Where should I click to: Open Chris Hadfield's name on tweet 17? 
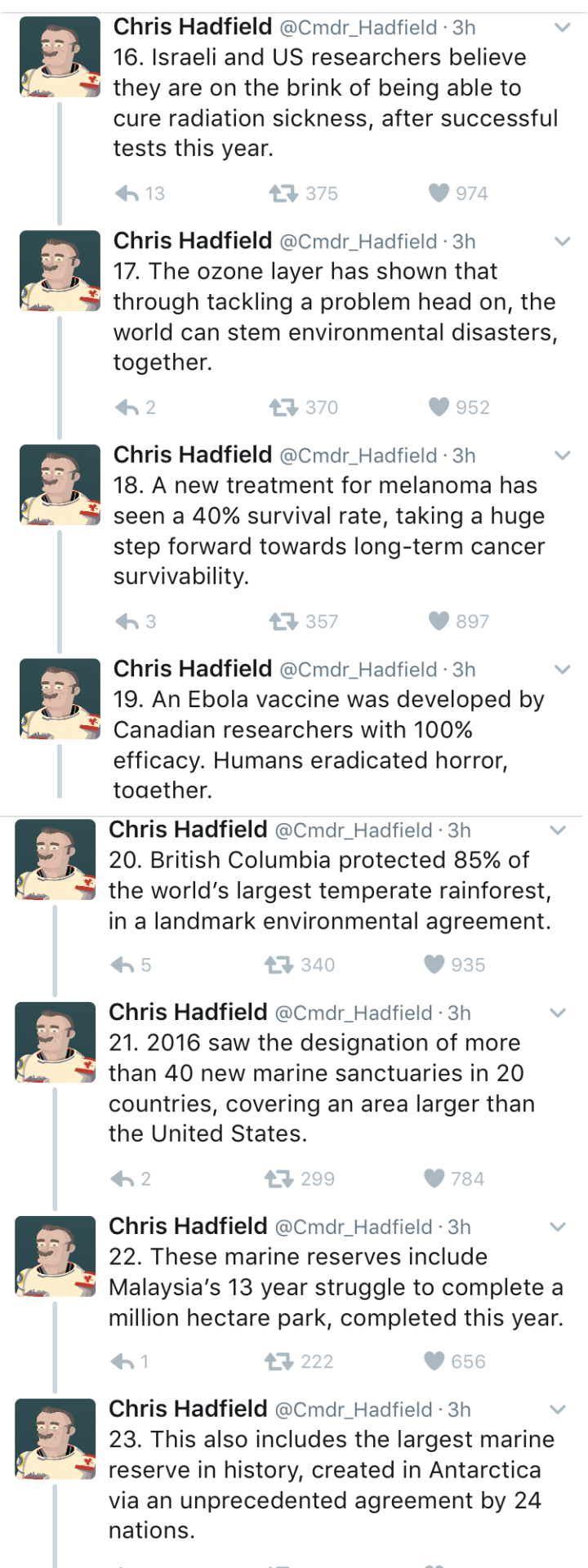(x=193, y=241)
